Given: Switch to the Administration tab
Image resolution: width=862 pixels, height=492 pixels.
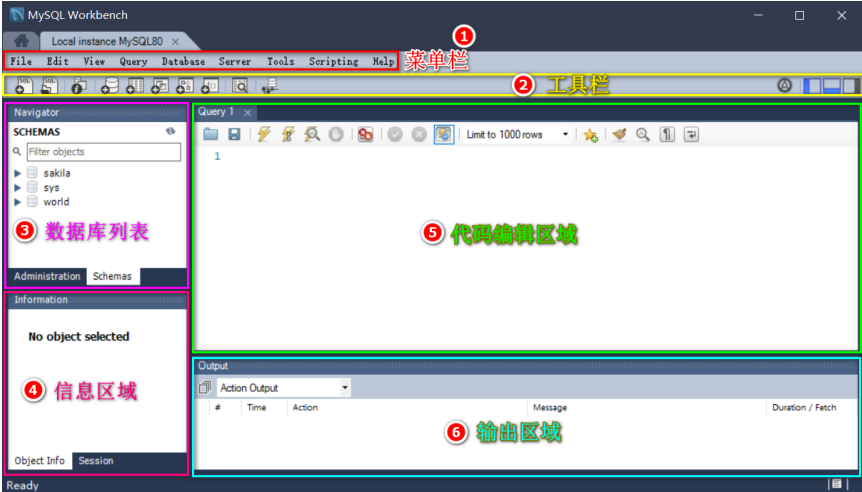Looking at the screenshot, I should (x=47, y=276).
